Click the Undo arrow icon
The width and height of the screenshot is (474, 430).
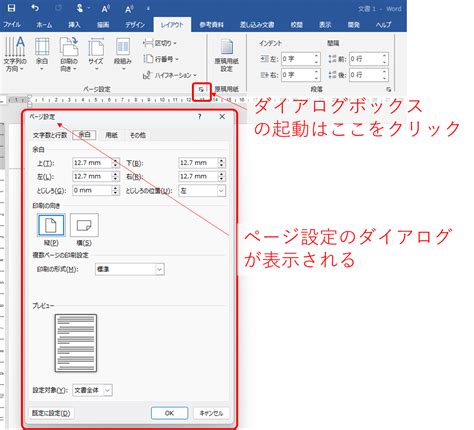point(35,8)
